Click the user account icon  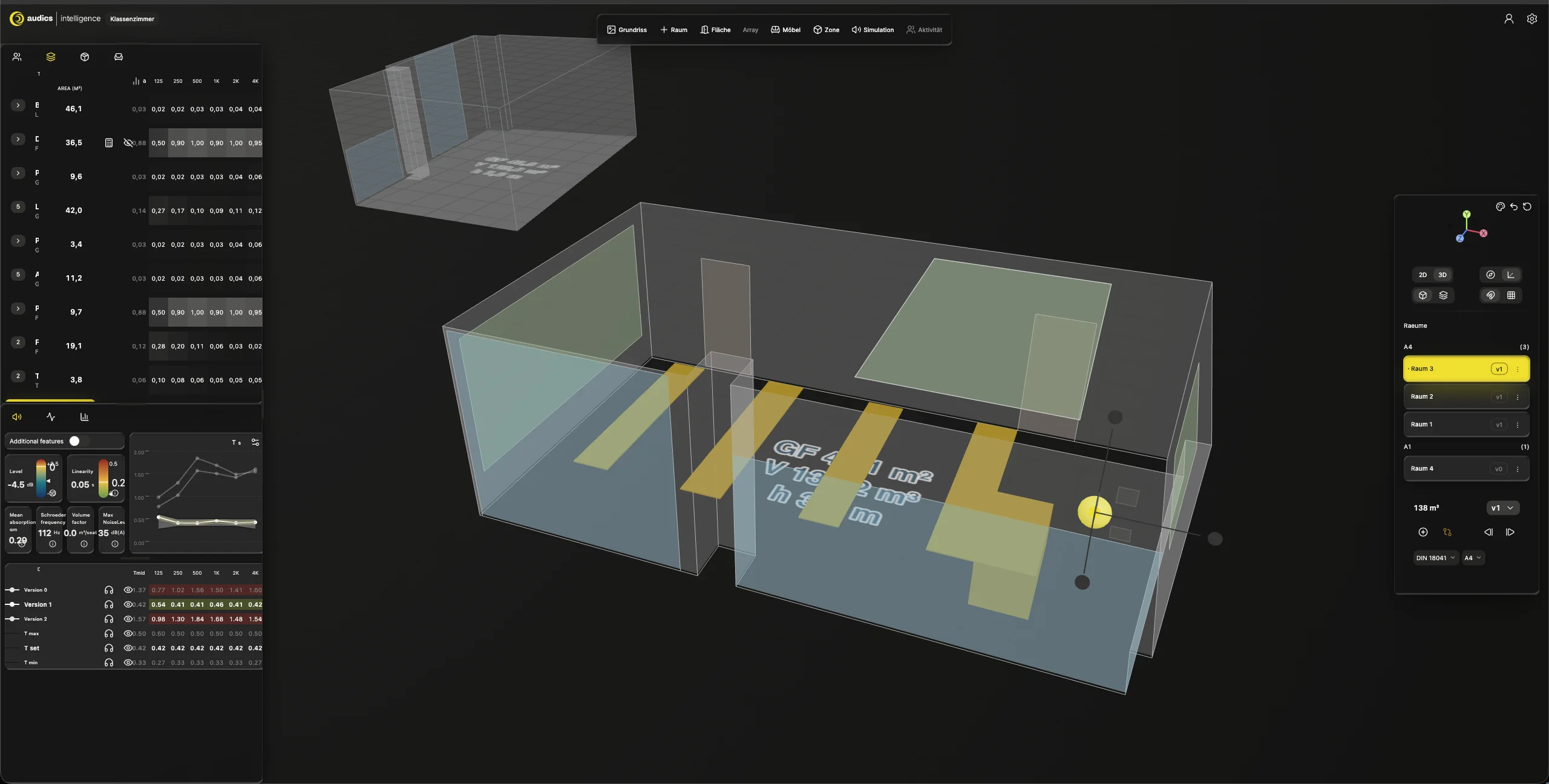tap(1508, 19)
